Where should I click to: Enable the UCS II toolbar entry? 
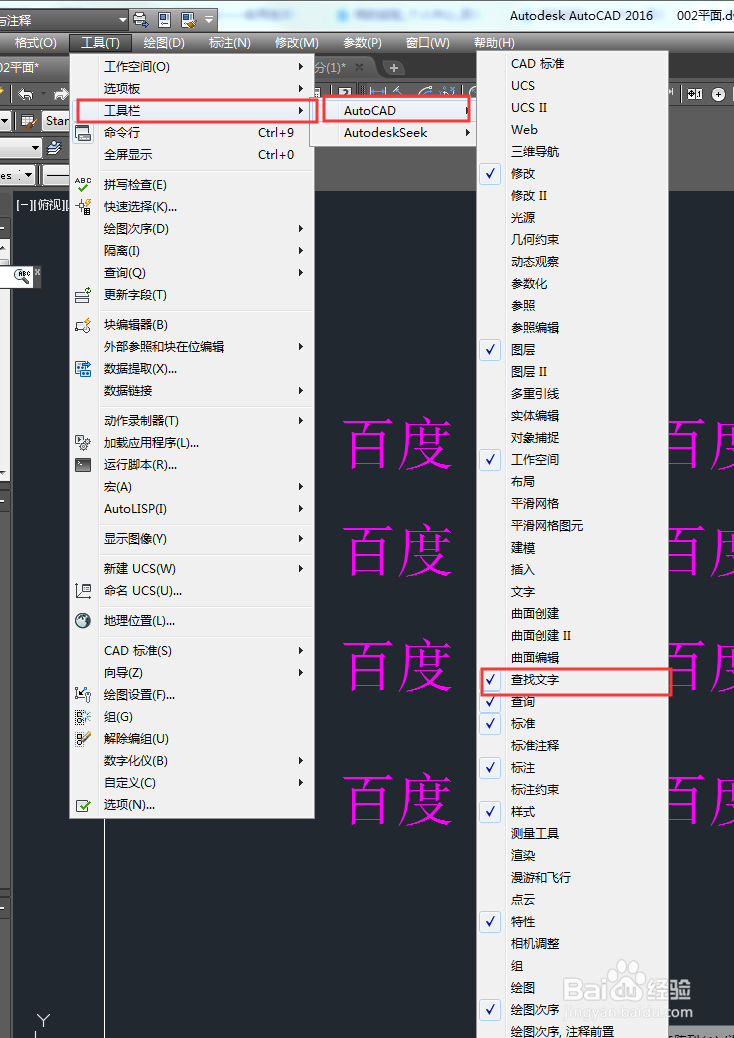click(x=573, y=107)
